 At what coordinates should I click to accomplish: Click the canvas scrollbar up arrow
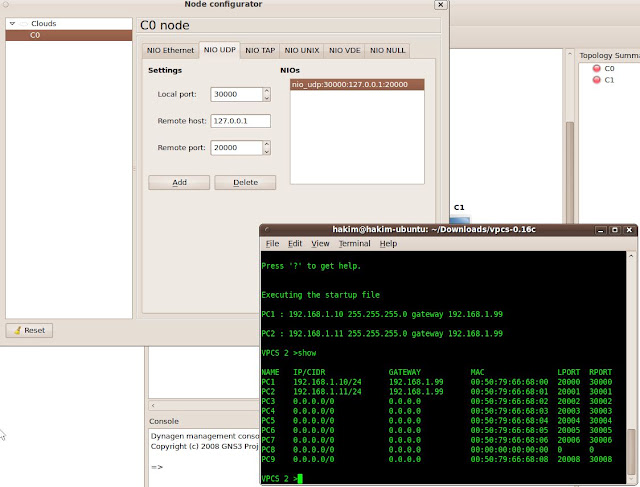tap(570, 54)
